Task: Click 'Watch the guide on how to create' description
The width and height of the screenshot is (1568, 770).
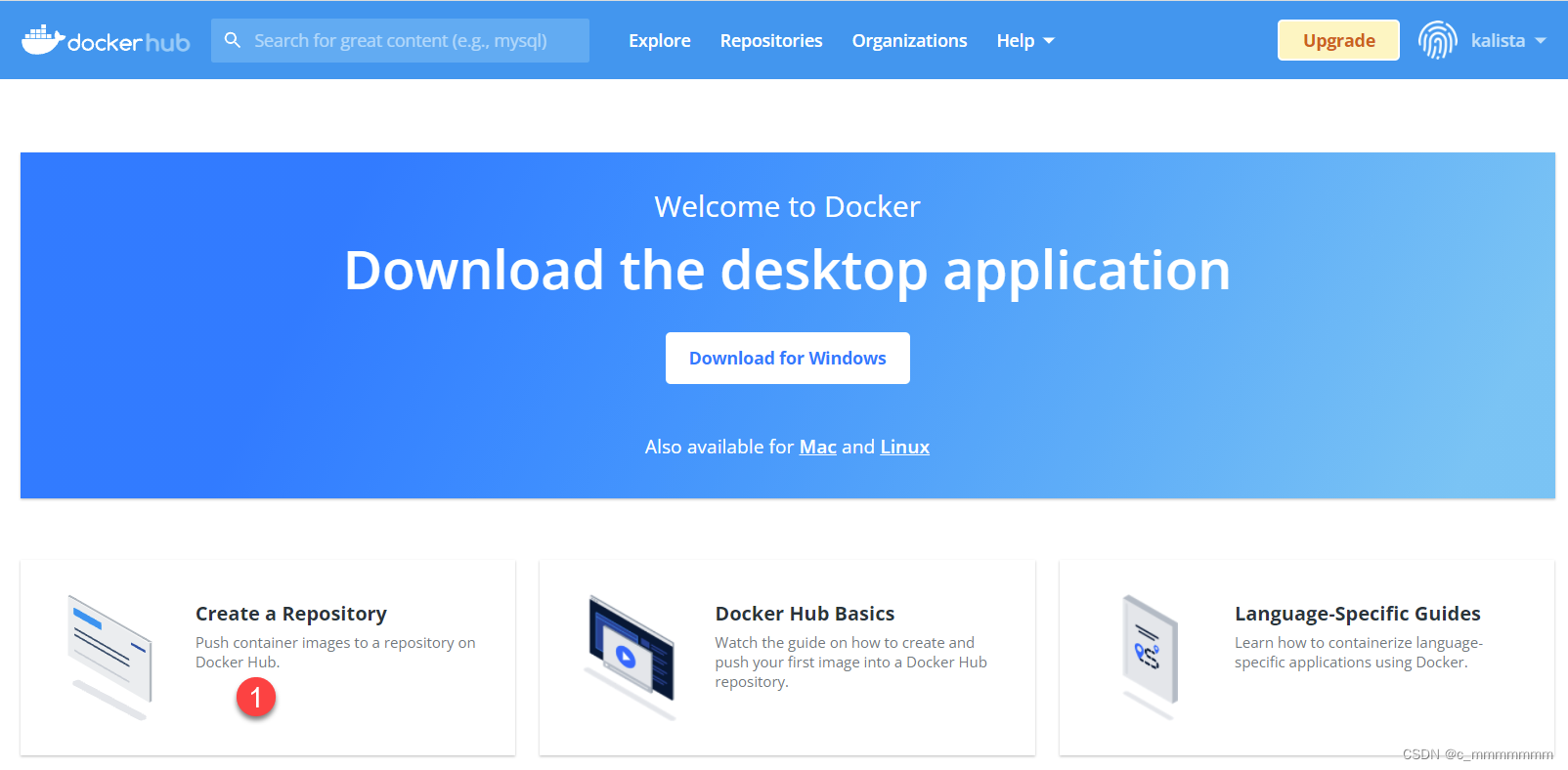Action: point(850,662)
